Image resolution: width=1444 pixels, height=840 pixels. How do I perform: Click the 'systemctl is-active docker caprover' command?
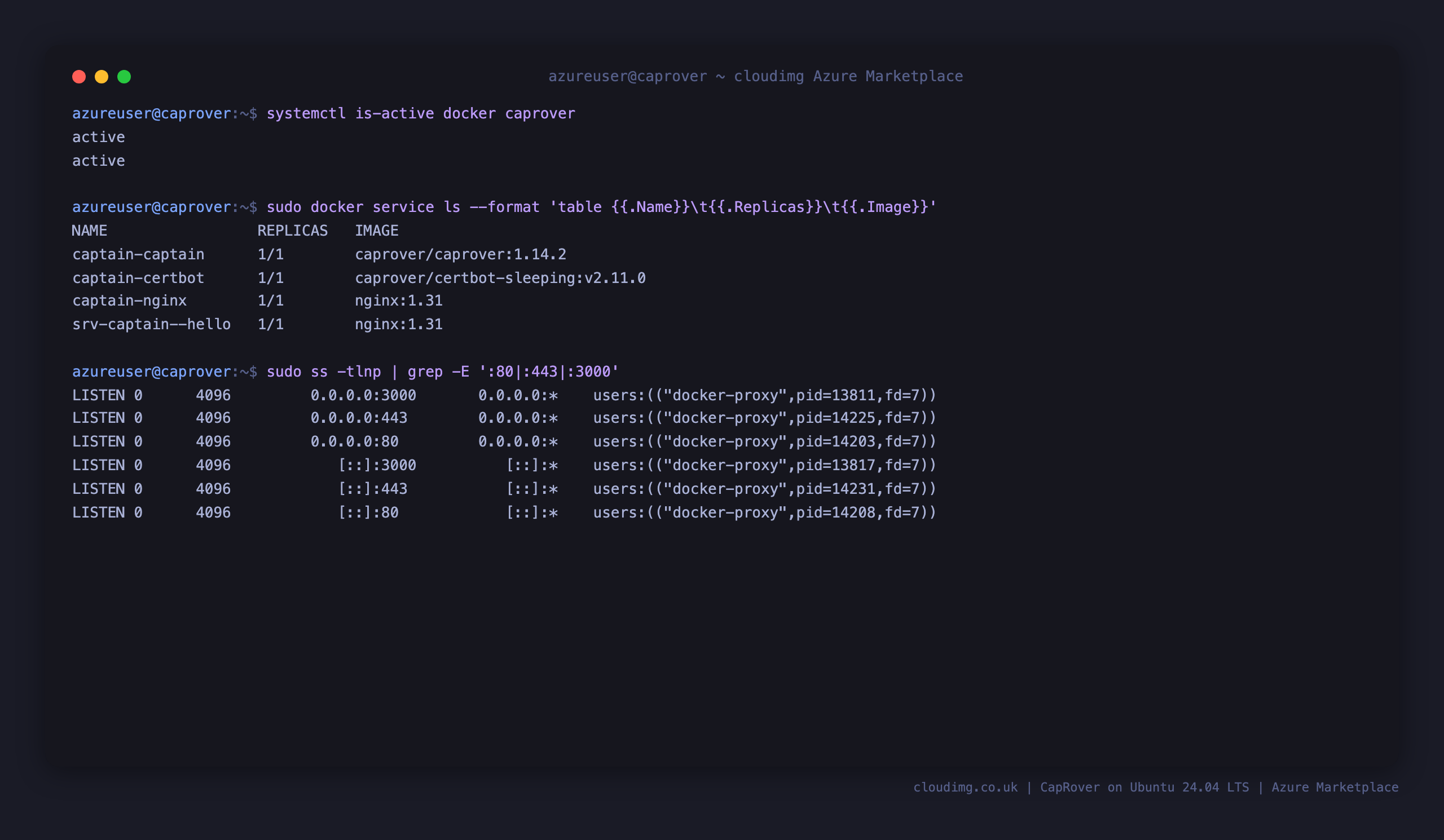421,113
